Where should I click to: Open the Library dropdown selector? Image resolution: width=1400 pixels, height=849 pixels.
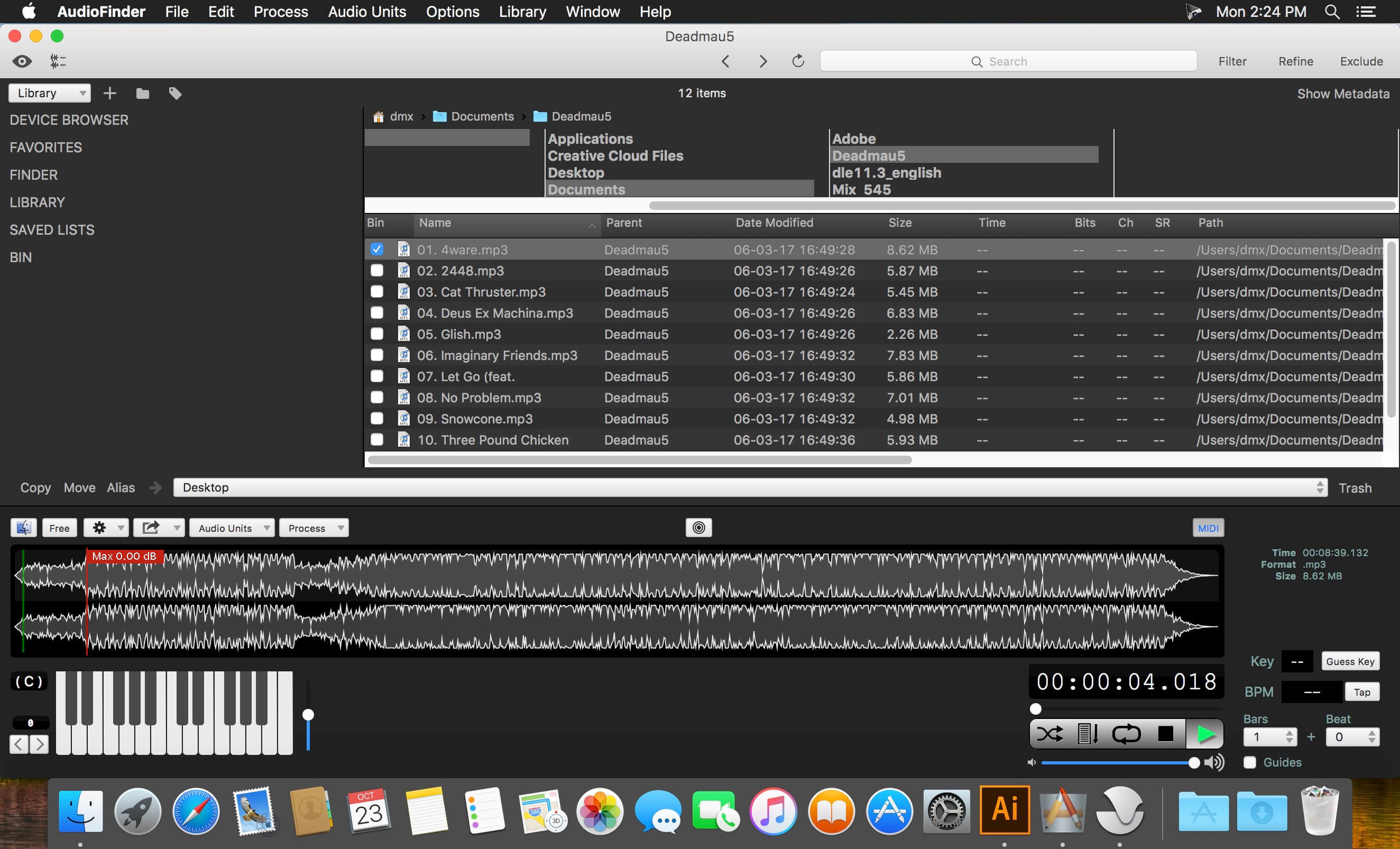pyautogui.click(x=50, y=93)
